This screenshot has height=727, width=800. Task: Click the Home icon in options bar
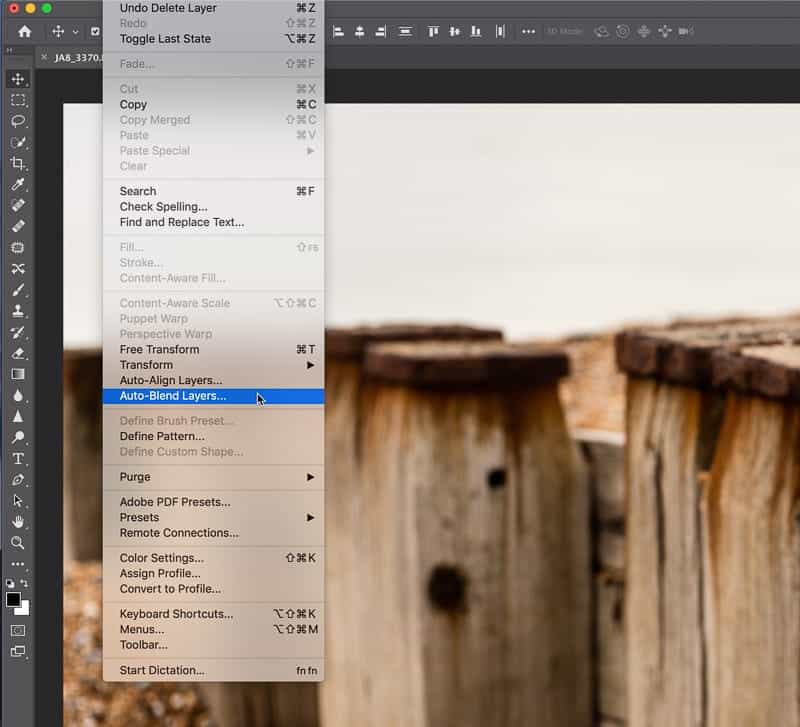(24, 32)
